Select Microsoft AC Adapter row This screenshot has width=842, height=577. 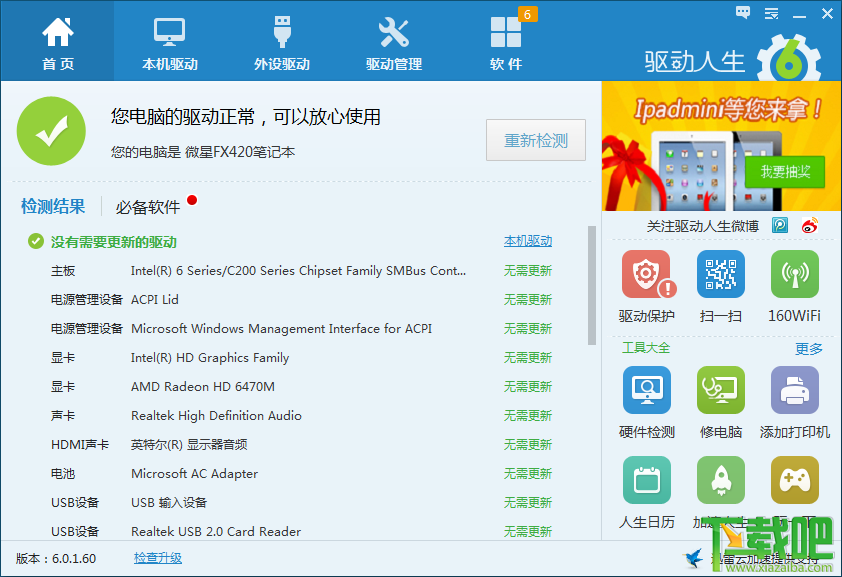point(302,473)
